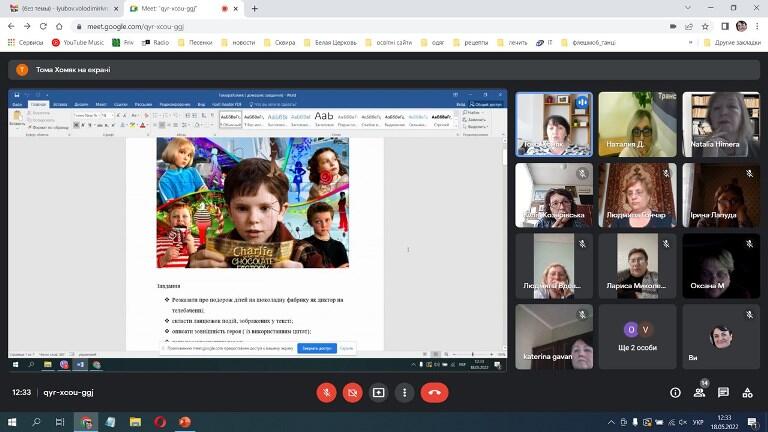Leave the call with red hang-up button
This screenshot has height=432, width=768.
coord(434,392)
